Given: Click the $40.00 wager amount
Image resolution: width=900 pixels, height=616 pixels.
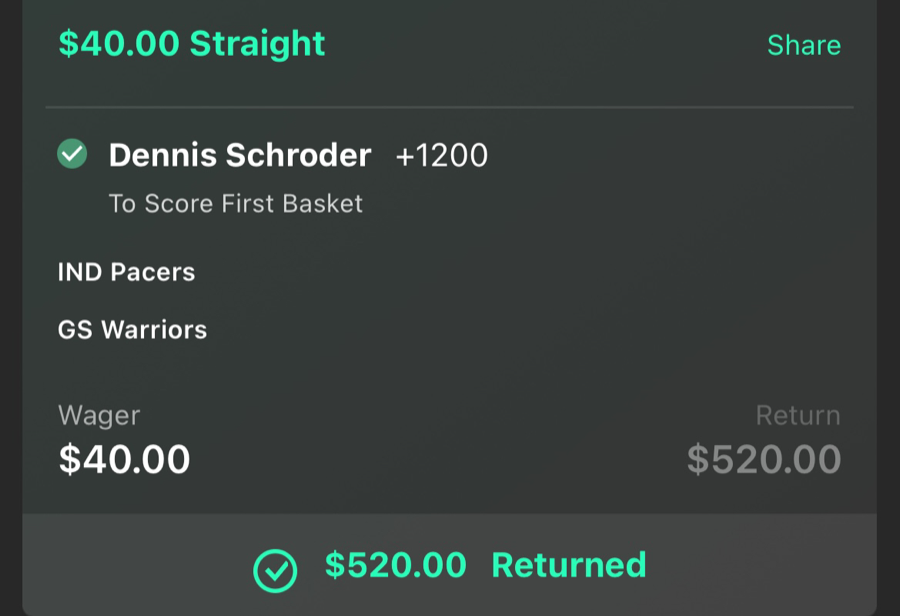Looking at the screenshot, I should [x=123, y=458].
